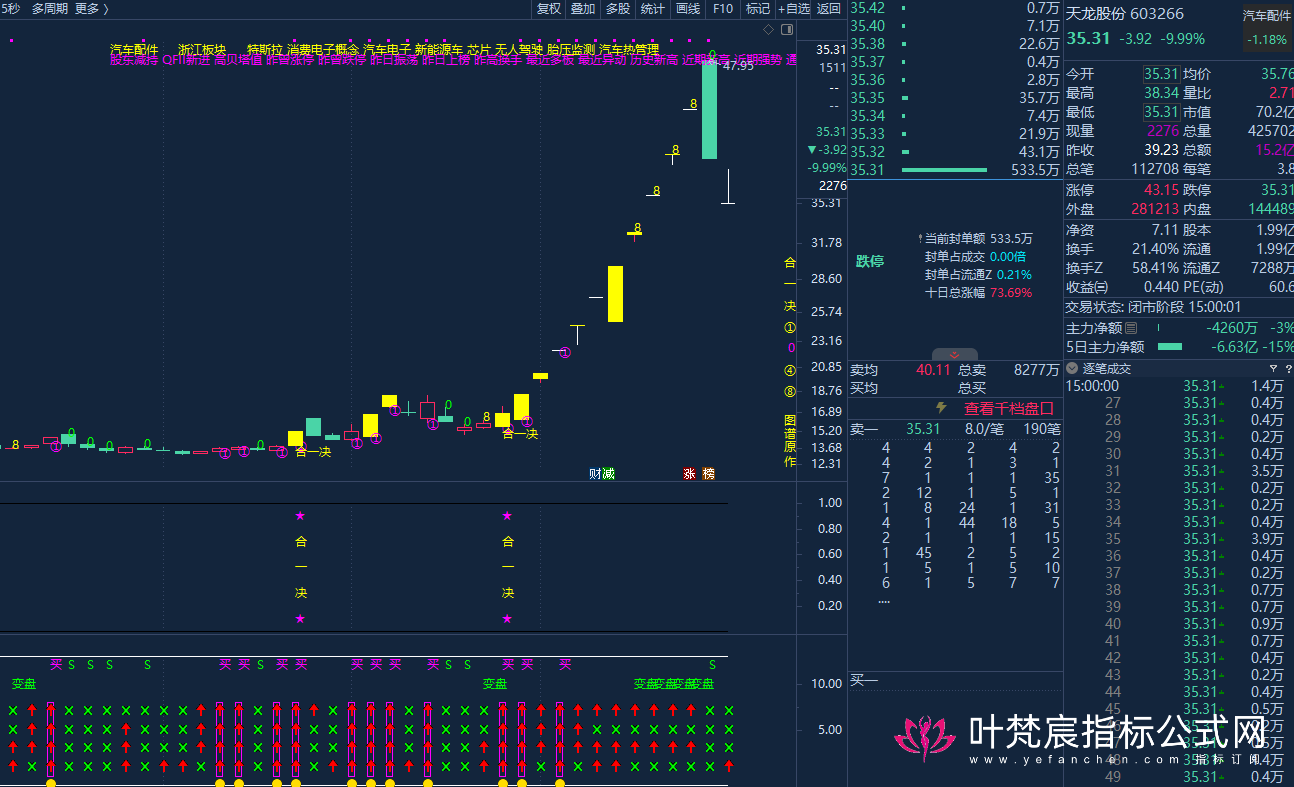Click the 标记 mark button
The width and height of the screenshot is (1294, 787).
[757, 9]
